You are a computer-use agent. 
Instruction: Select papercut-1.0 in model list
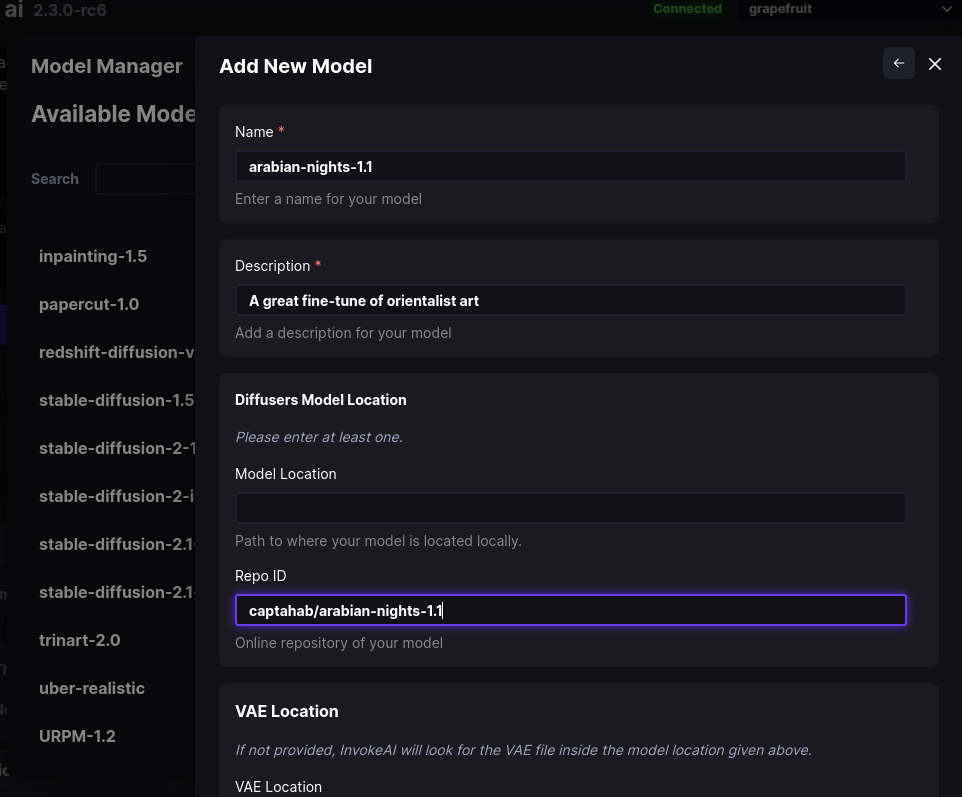point(89,304)
